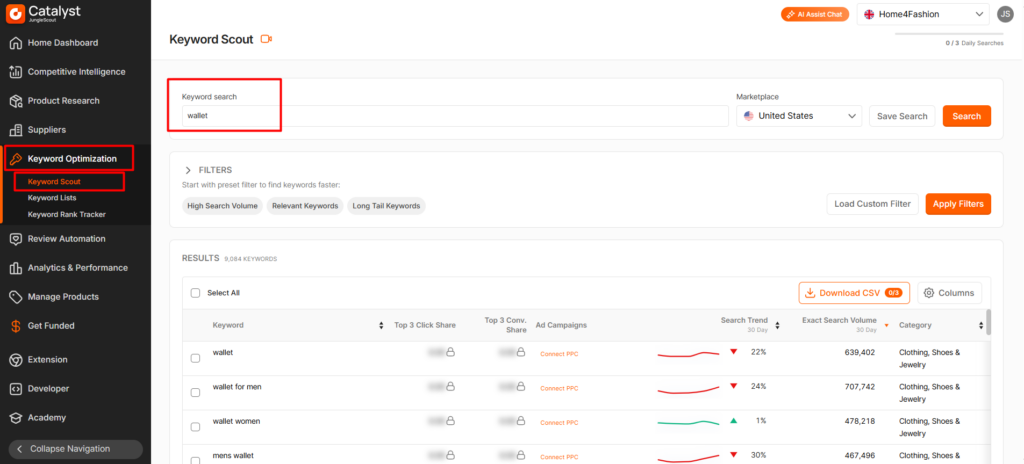Click the Keyword search input field
Image resolution: width=1024 pixels, height=464 pixels.
[x=455, y=116]
